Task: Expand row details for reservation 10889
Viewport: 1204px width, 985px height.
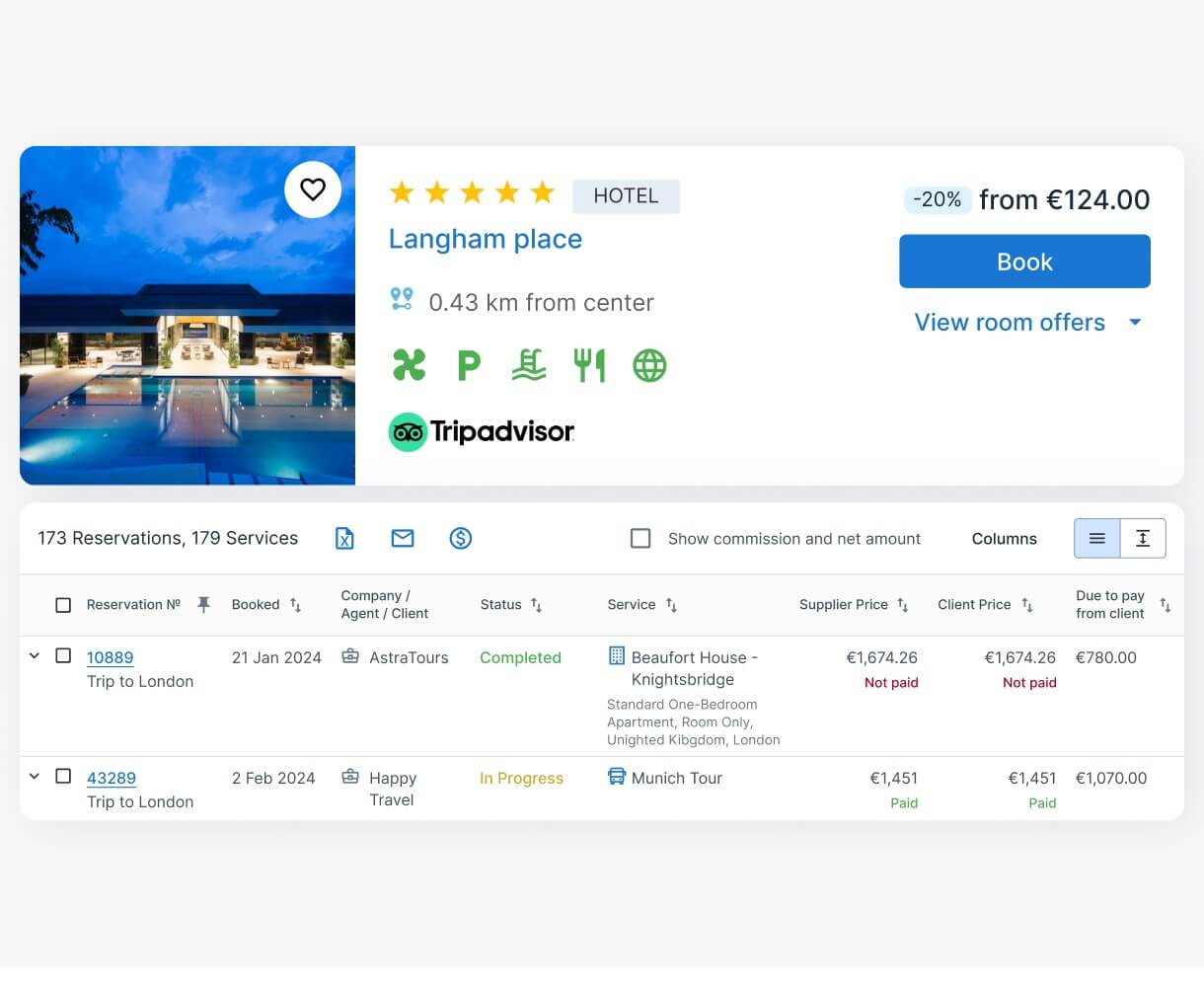Action: [x=35, y=655]
